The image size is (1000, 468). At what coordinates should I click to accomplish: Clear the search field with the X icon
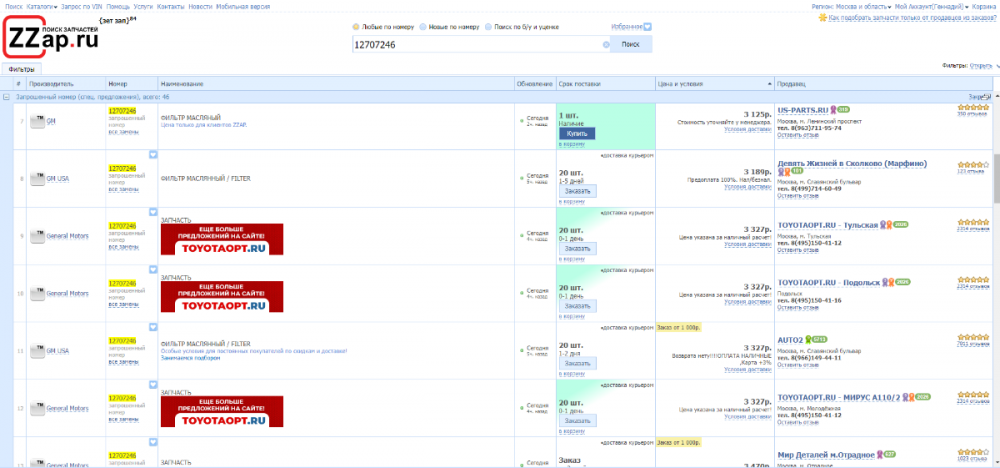[x=606, y=45]
